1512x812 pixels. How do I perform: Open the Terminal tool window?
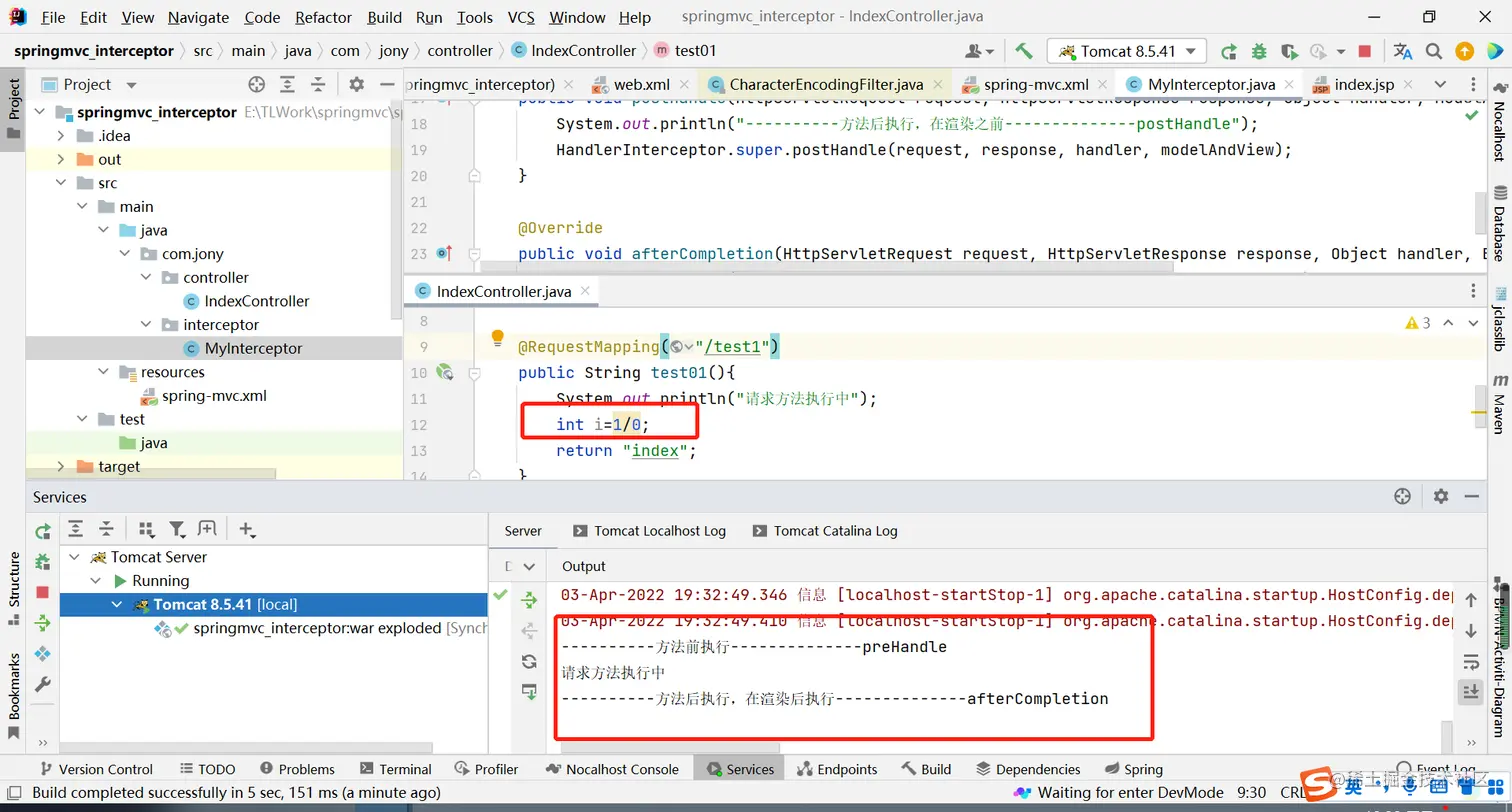(x=395, y=769)
